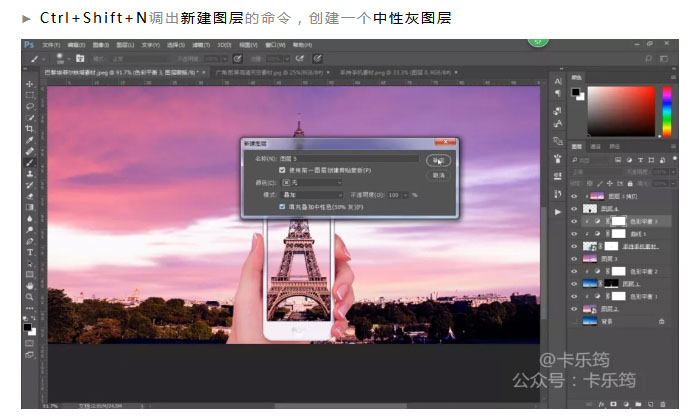The image size is (700, 418).
Task: Open the brush preset picker dropdown arrow
Action: point(69,59)
